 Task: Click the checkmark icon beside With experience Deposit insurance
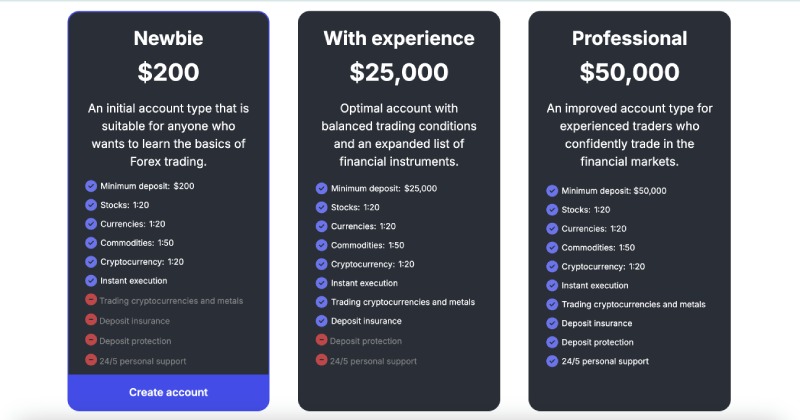pyautogui.click(x=321, y=321)
